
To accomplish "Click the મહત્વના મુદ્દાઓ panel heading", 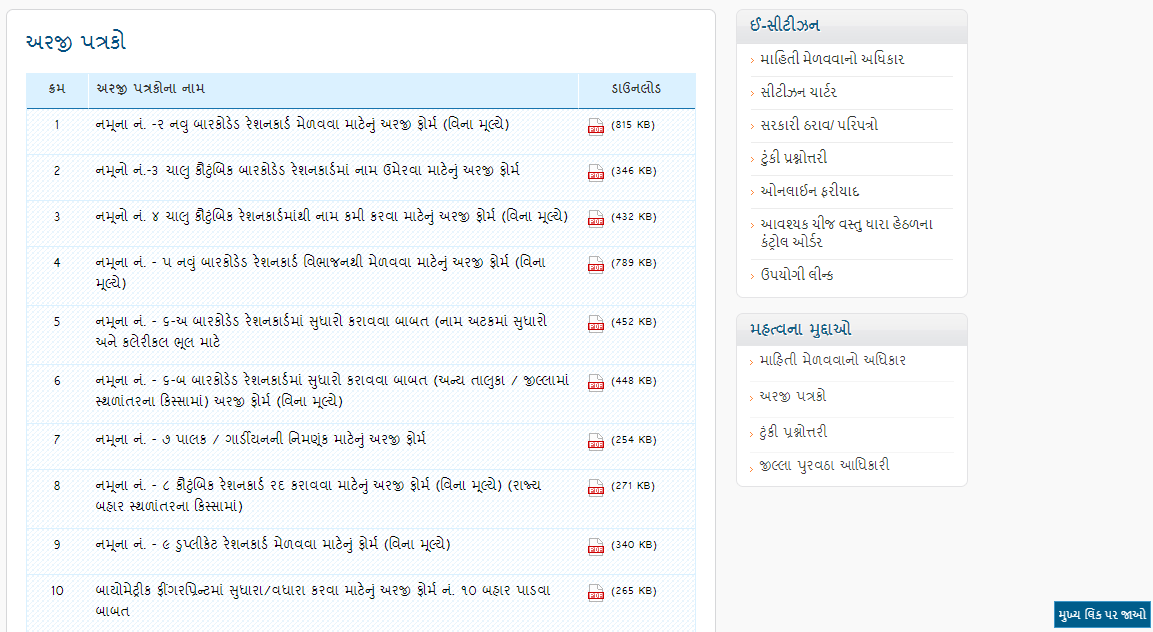I will pyautogui.click(x=801, y=330).
